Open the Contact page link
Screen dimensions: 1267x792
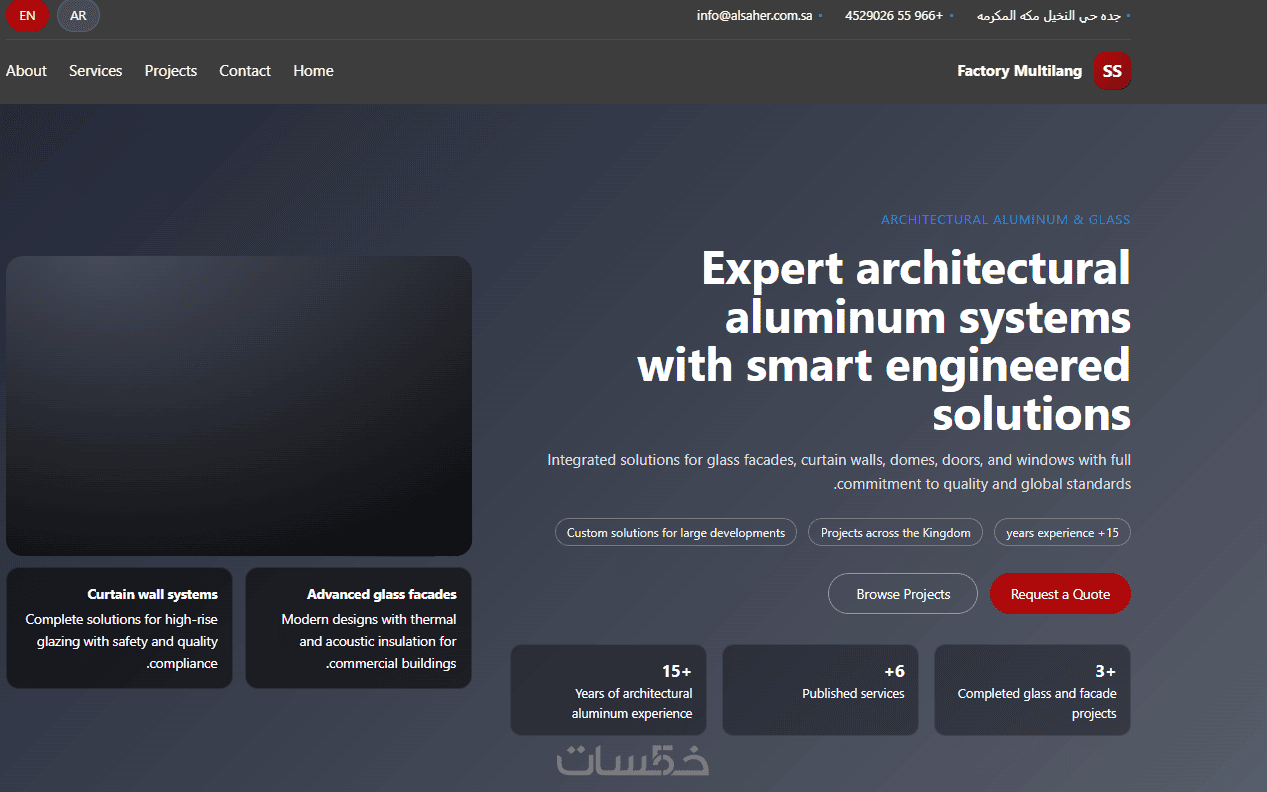point(245,71)
